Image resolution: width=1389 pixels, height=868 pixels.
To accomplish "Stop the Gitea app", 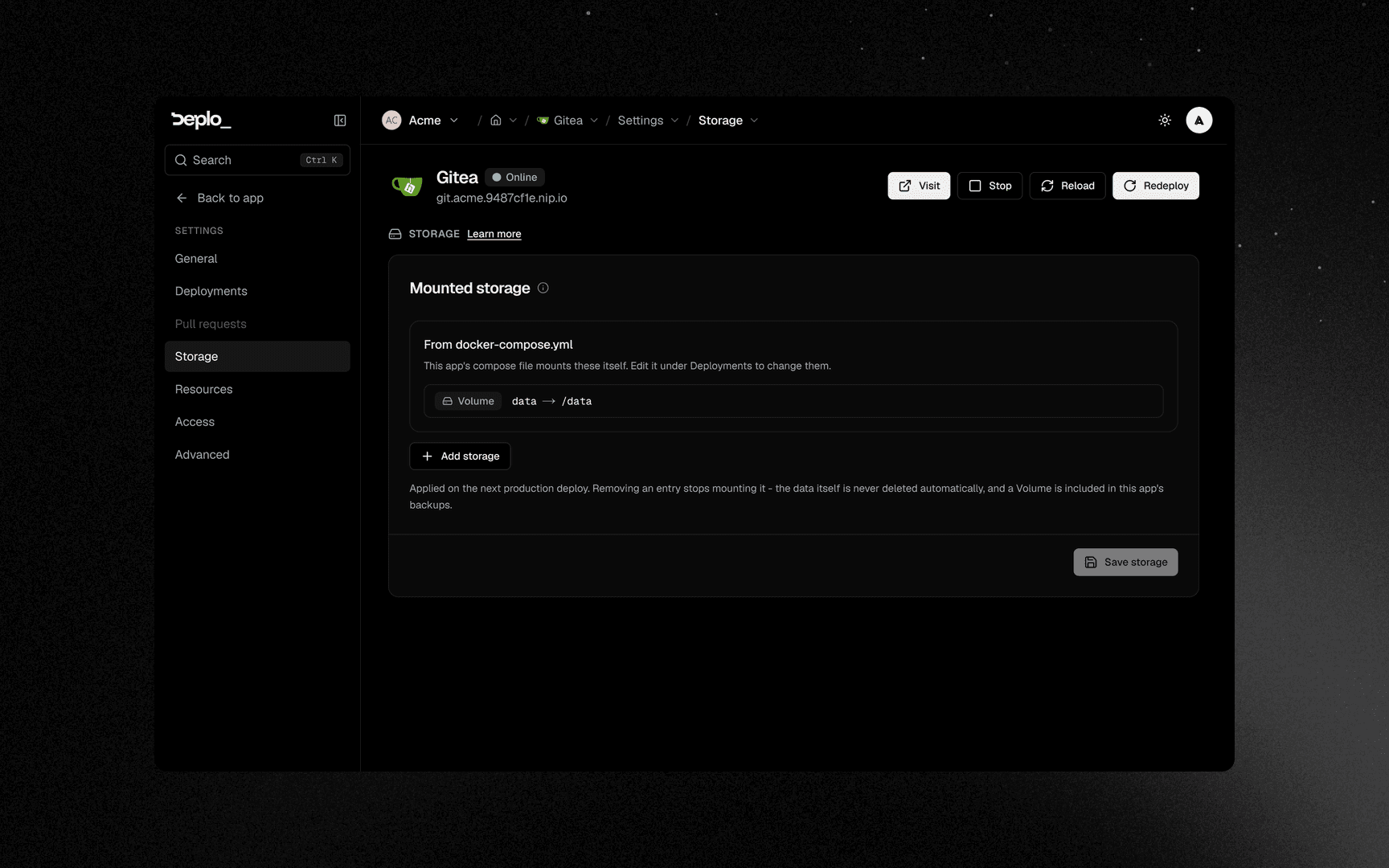I will pyautogui.click(x=990, y=186).
